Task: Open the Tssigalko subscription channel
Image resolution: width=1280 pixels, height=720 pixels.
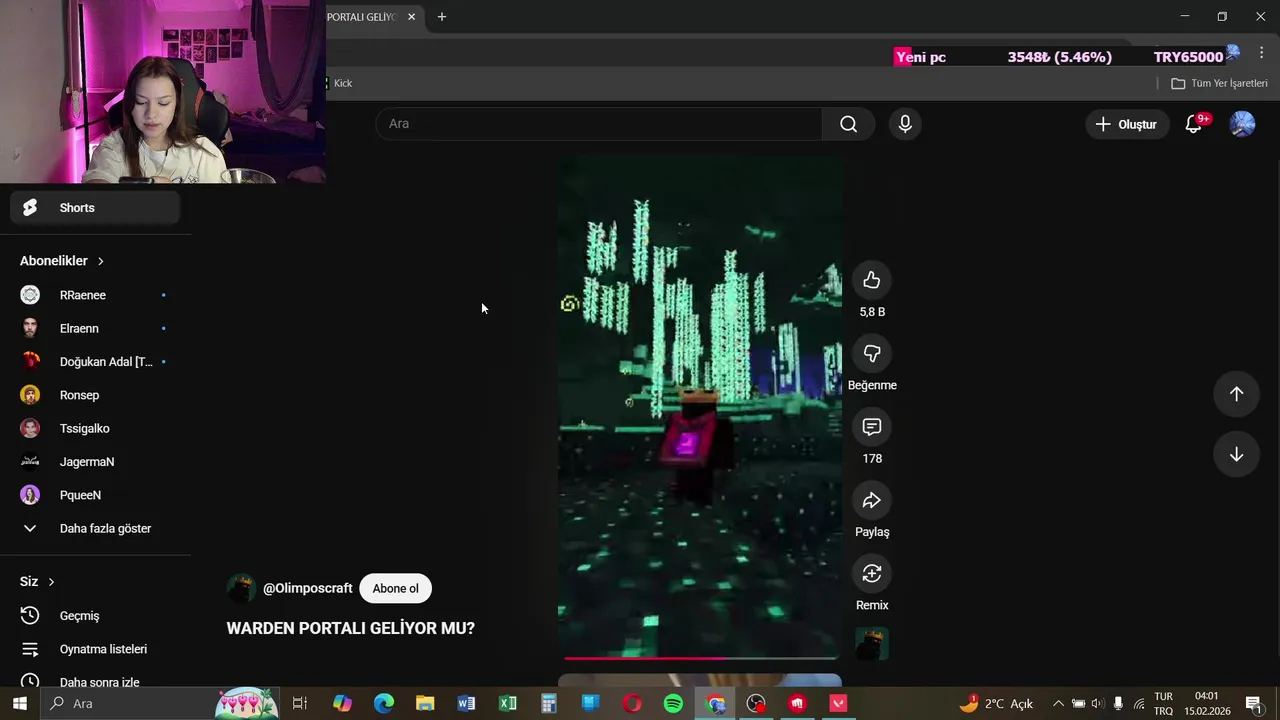Action: click(x=95, y=428)
